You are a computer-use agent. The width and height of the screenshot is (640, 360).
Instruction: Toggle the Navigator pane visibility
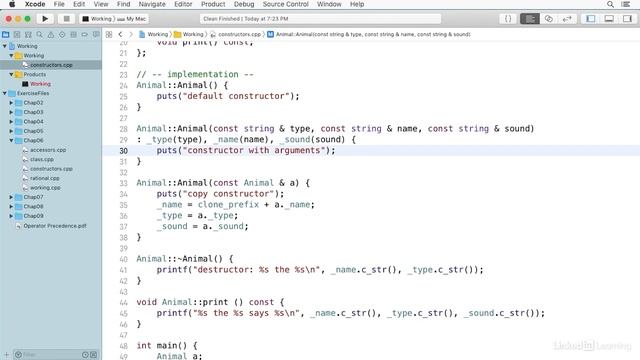[x=590, y=19]
